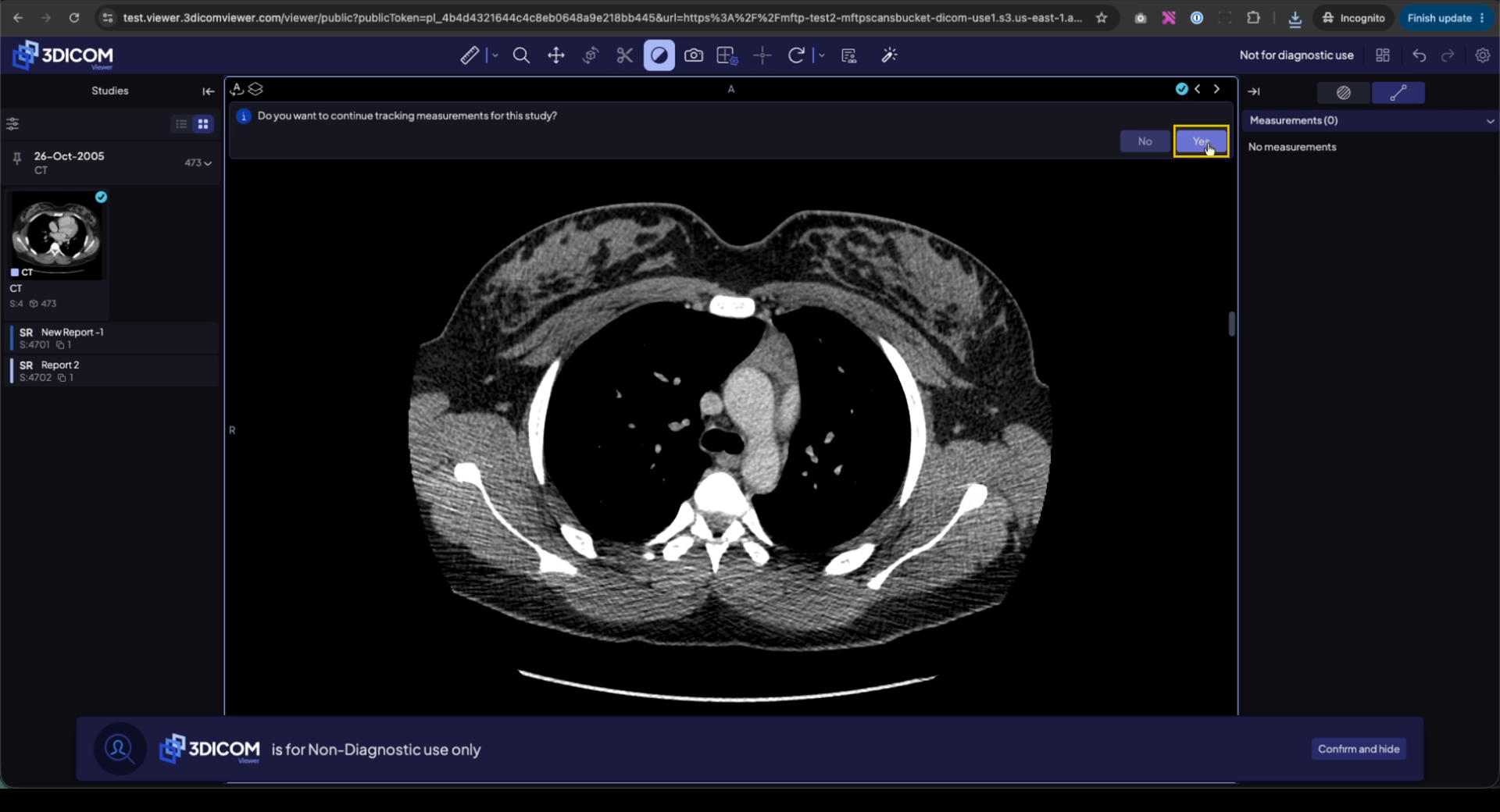The height and width of the screenshot is (812, 1500).
Task: Reload the browser page
Action: click(x=74, y=18)
